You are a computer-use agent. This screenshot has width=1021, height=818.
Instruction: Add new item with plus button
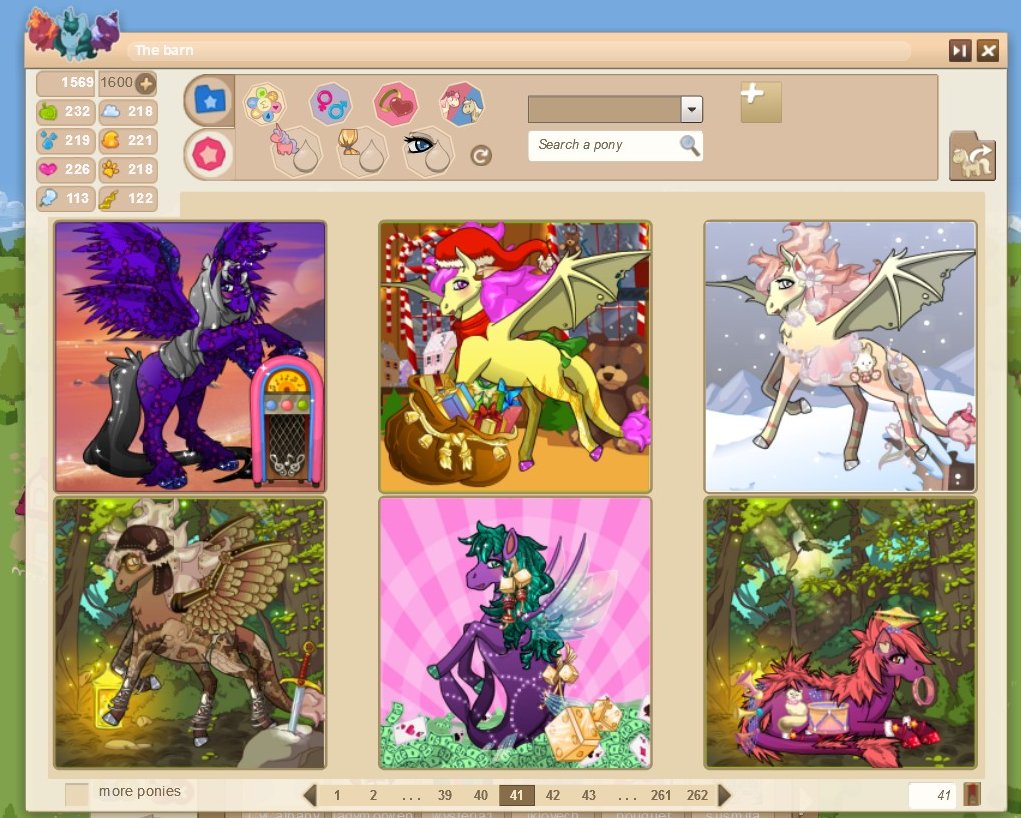coord(761,102)
